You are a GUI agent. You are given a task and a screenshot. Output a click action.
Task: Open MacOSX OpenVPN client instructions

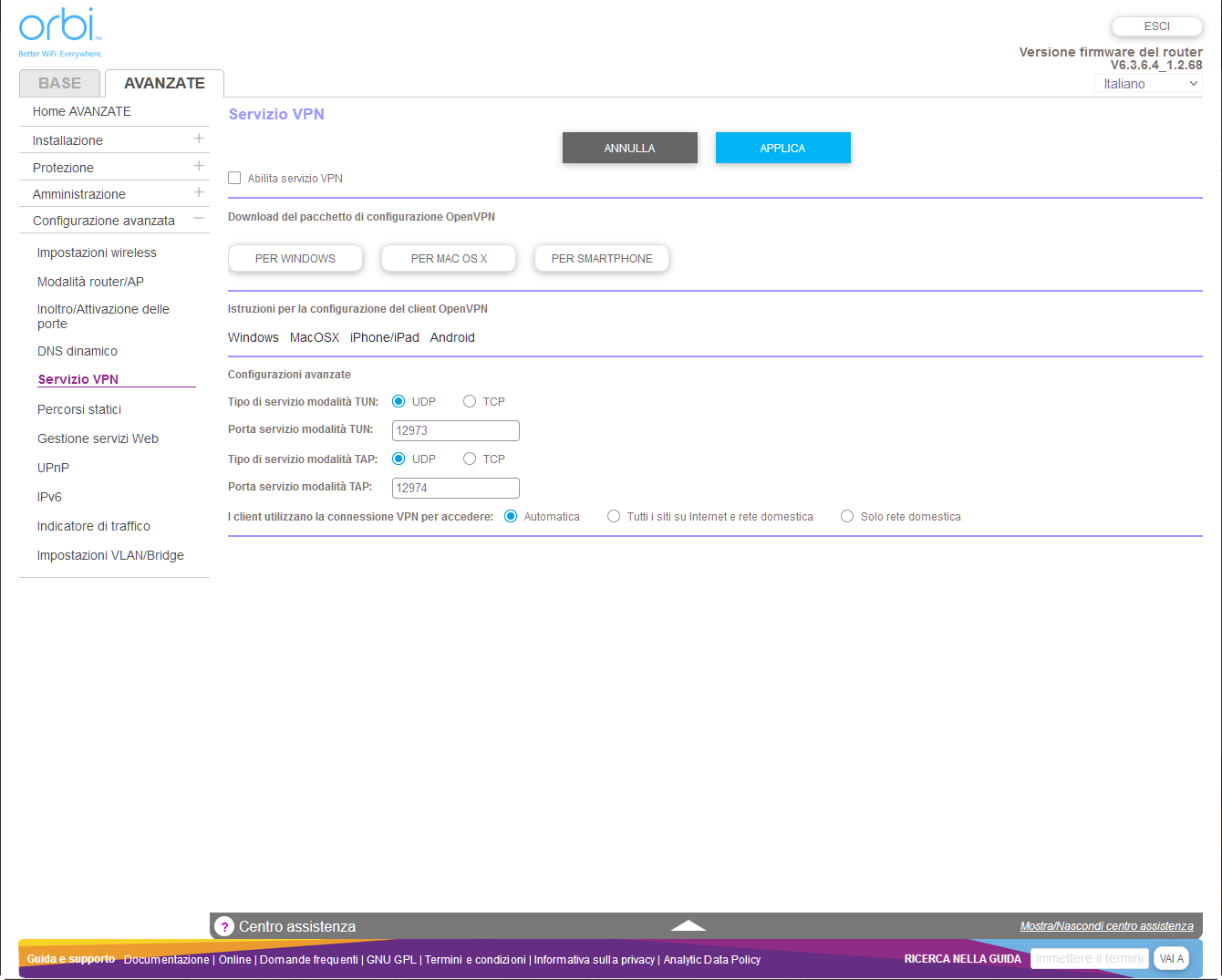pyautogui.click(x=315, y=337)
